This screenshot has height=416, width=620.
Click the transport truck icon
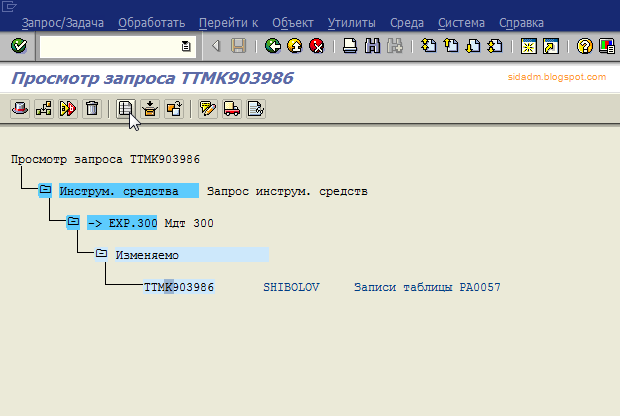232,108
